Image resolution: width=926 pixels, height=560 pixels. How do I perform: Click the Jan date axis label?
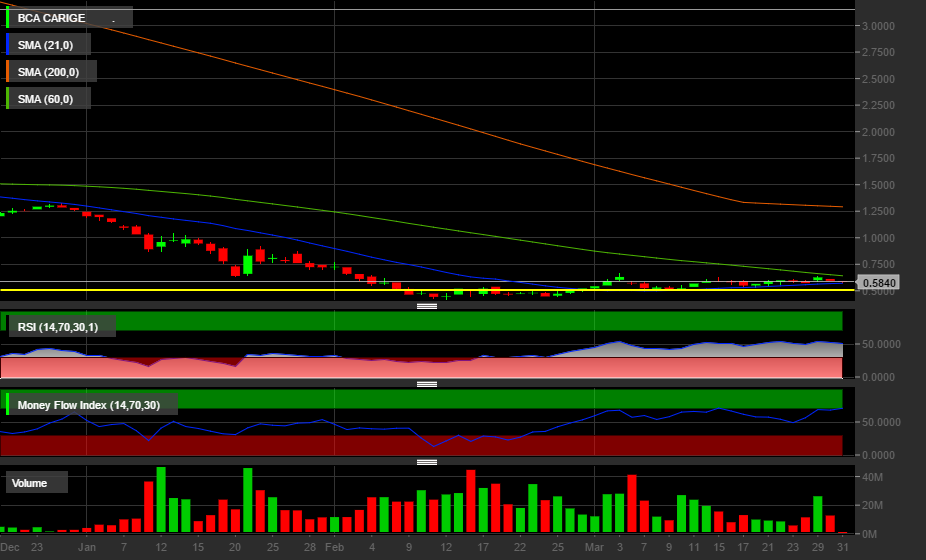click(87, 547)
